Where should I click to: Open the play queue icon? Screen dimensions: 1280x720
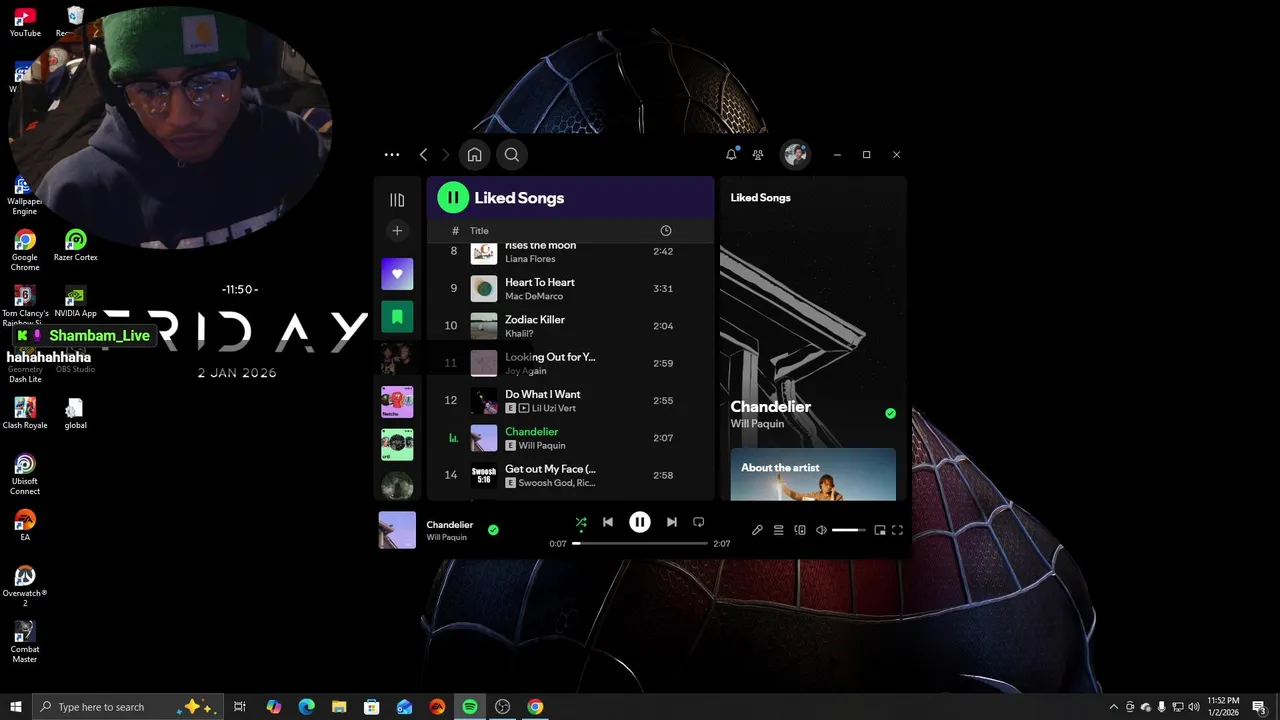pyautogui.click(x=778, y=530)
